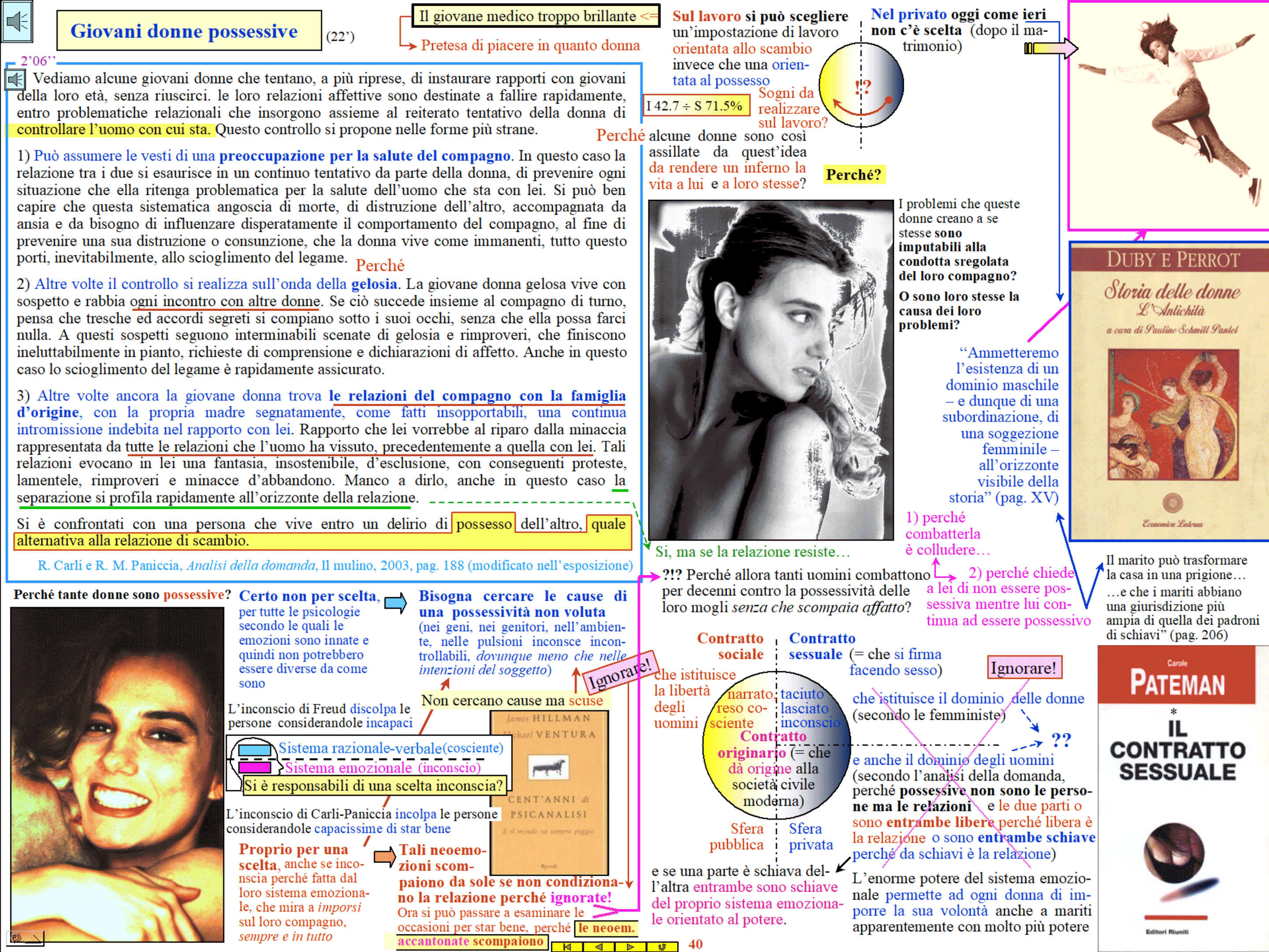
Task: Click 'Sul lavoro si può scegliere' heading
Action: coord(760,16)
